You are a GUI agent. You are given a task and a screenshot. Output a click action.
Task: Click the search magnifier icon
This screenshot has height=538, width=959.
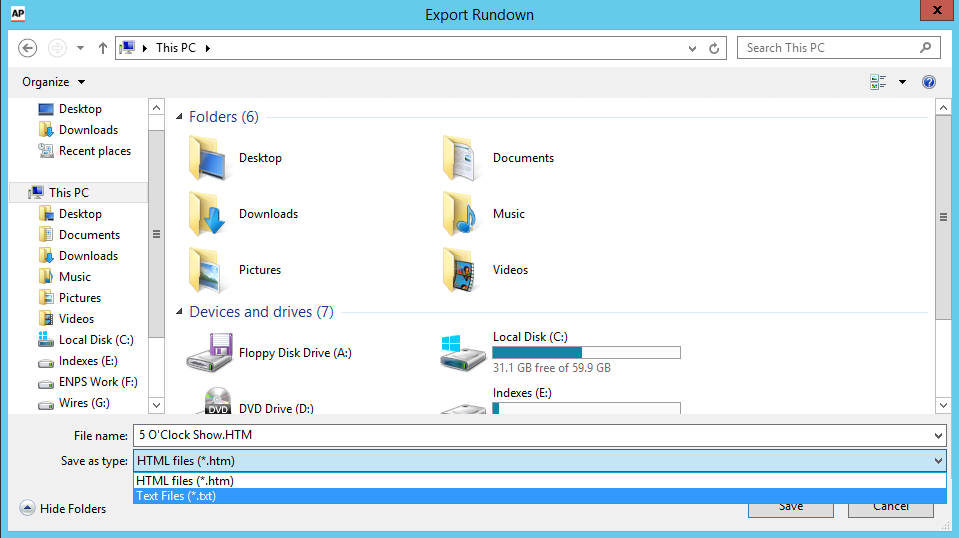tap(925, 48)
